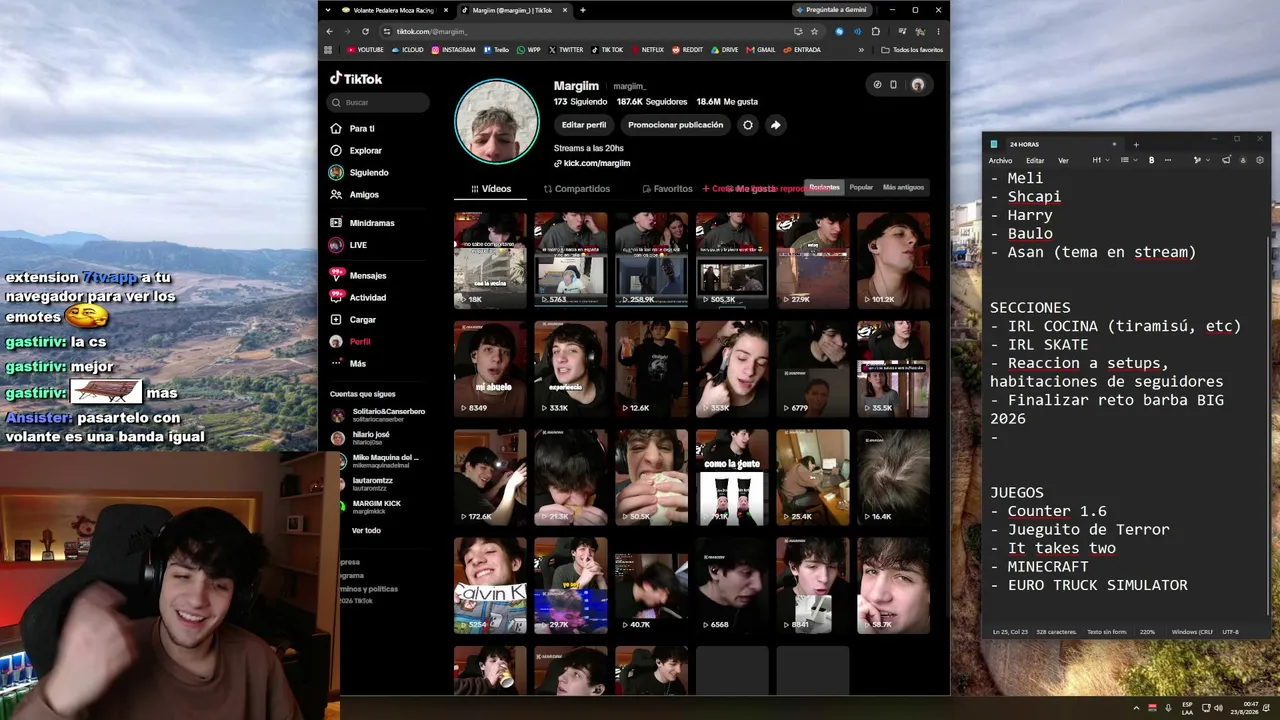Open the video with 258.9K views

(652, 260)
